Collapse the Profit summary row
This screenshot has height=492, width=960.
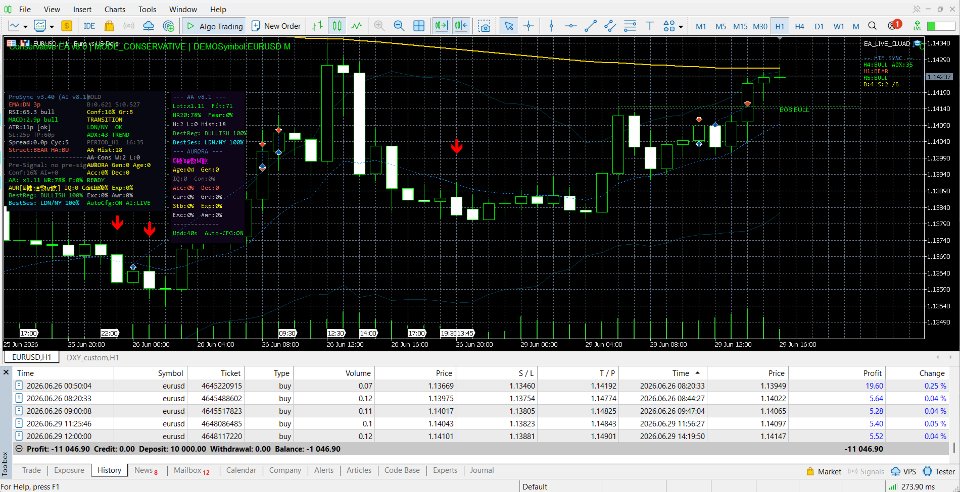(19, 449)
